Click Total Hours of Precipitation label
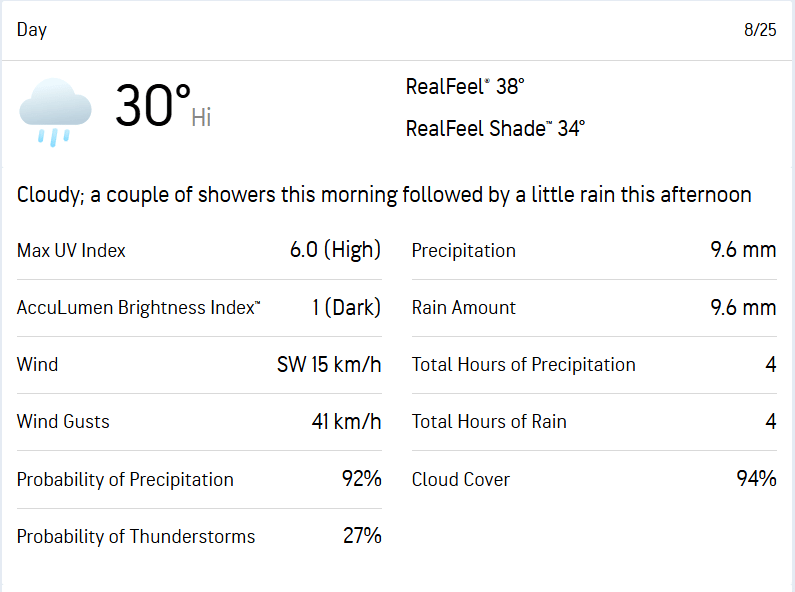 click(523, 365)
